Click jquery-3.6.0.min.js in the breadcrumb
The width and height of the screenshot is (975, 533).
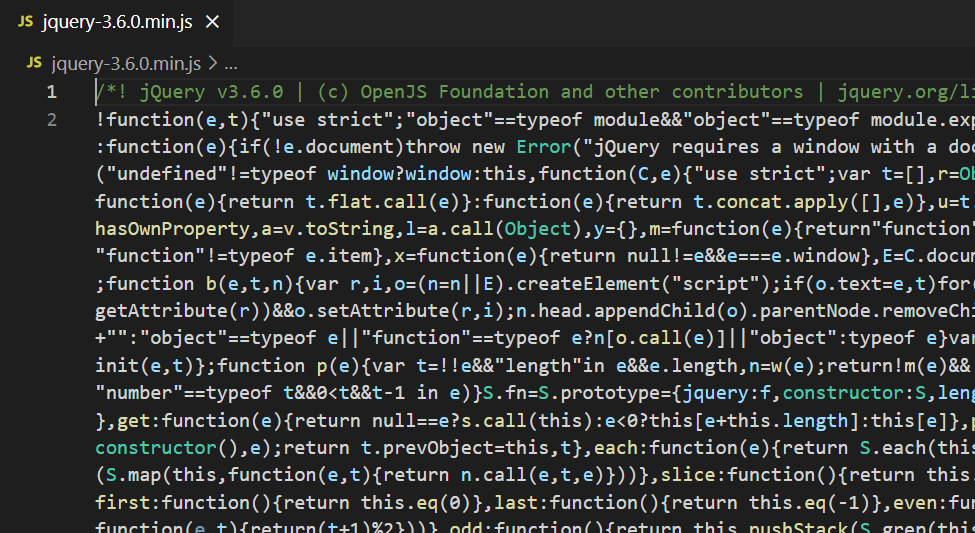(x=126, y=63)
